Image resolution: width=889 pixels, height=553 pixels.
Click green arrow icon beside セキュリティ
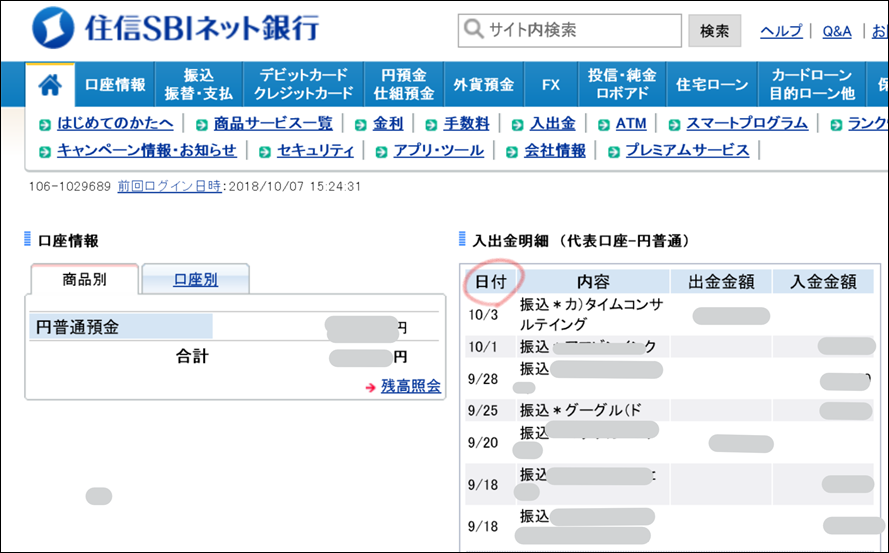click(x=265, y=152)
